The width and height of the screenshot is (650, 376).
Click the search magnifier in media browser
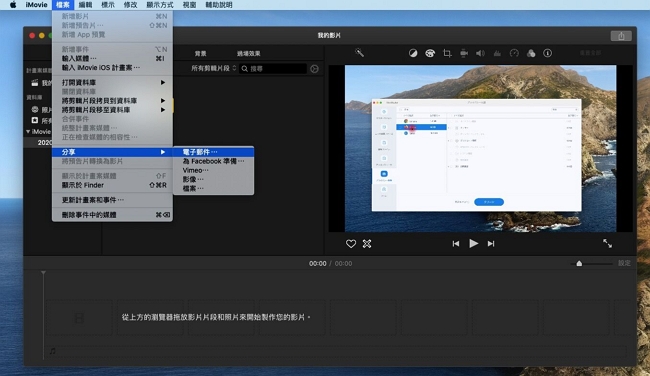[x=245, y=68]
